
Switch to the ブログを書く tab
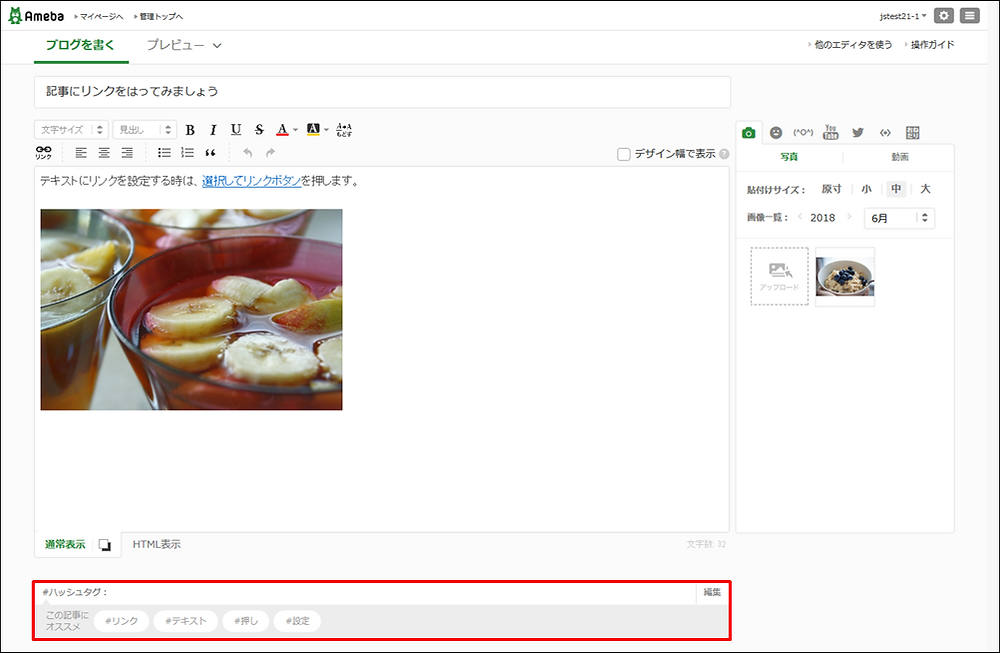coord(80,45)
